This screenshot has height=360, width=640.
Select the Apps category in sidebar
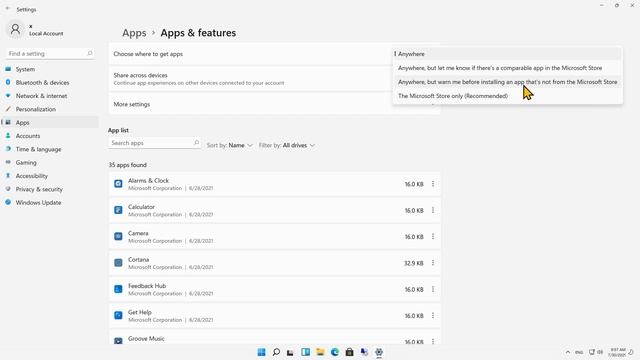[x=49, y=122]
